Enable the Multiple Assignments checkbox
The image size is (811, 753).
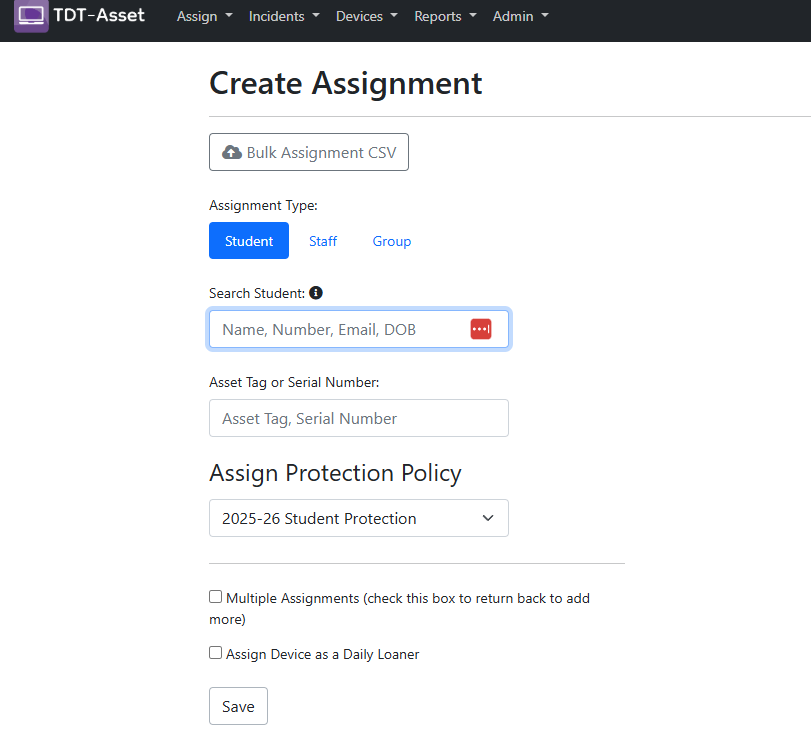(x=215, y=597)
